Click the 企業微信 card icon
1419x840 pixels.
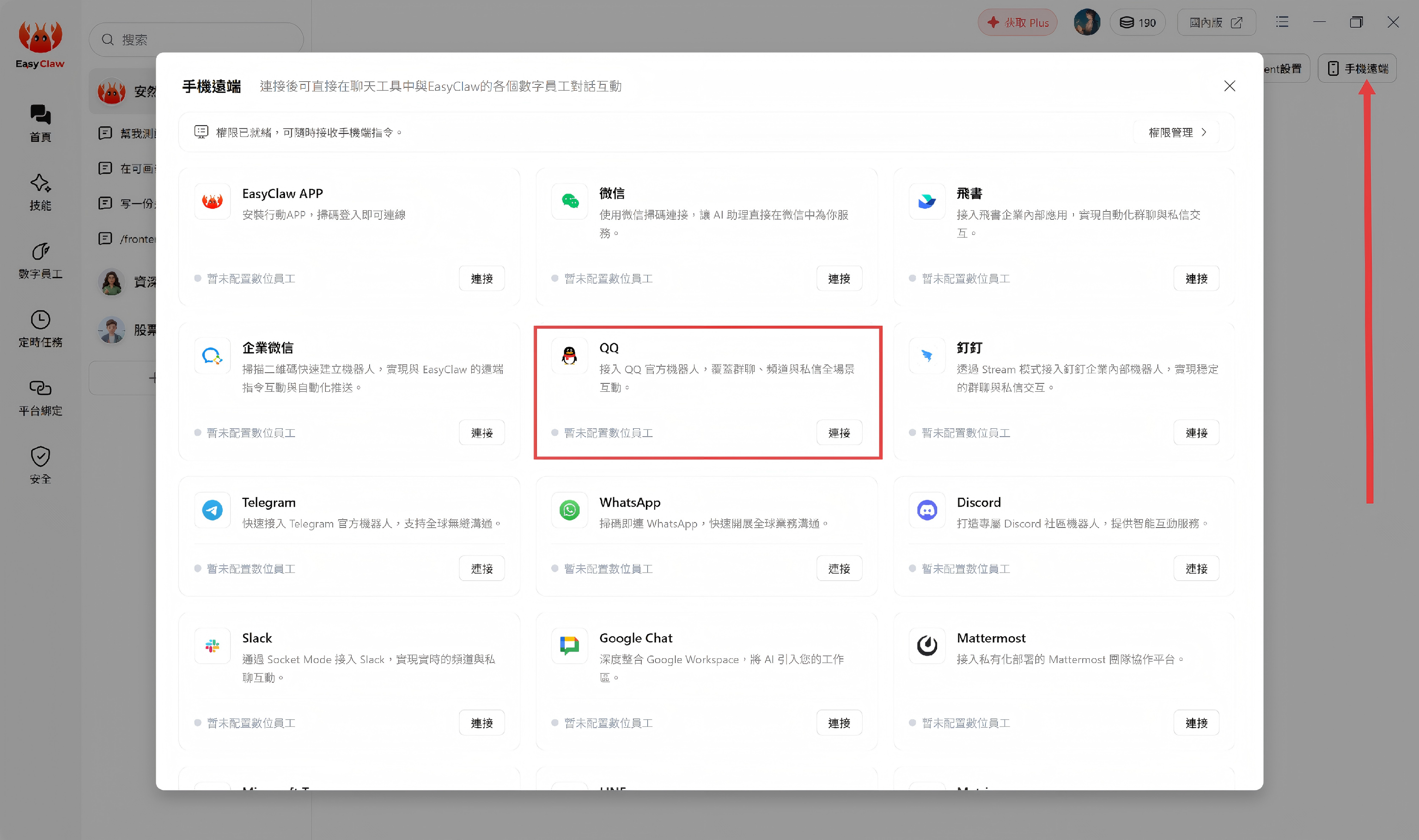(x=212, y=355)
